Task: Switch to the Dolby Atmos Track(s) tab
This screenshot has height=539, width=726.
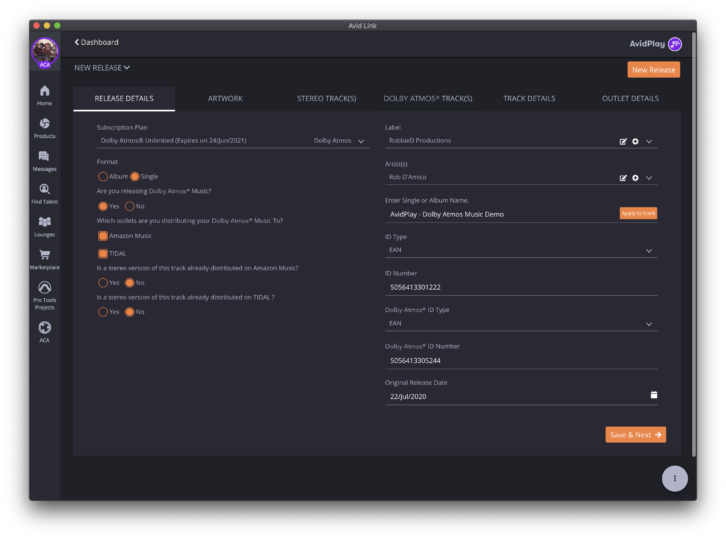Action: point(428,98)
